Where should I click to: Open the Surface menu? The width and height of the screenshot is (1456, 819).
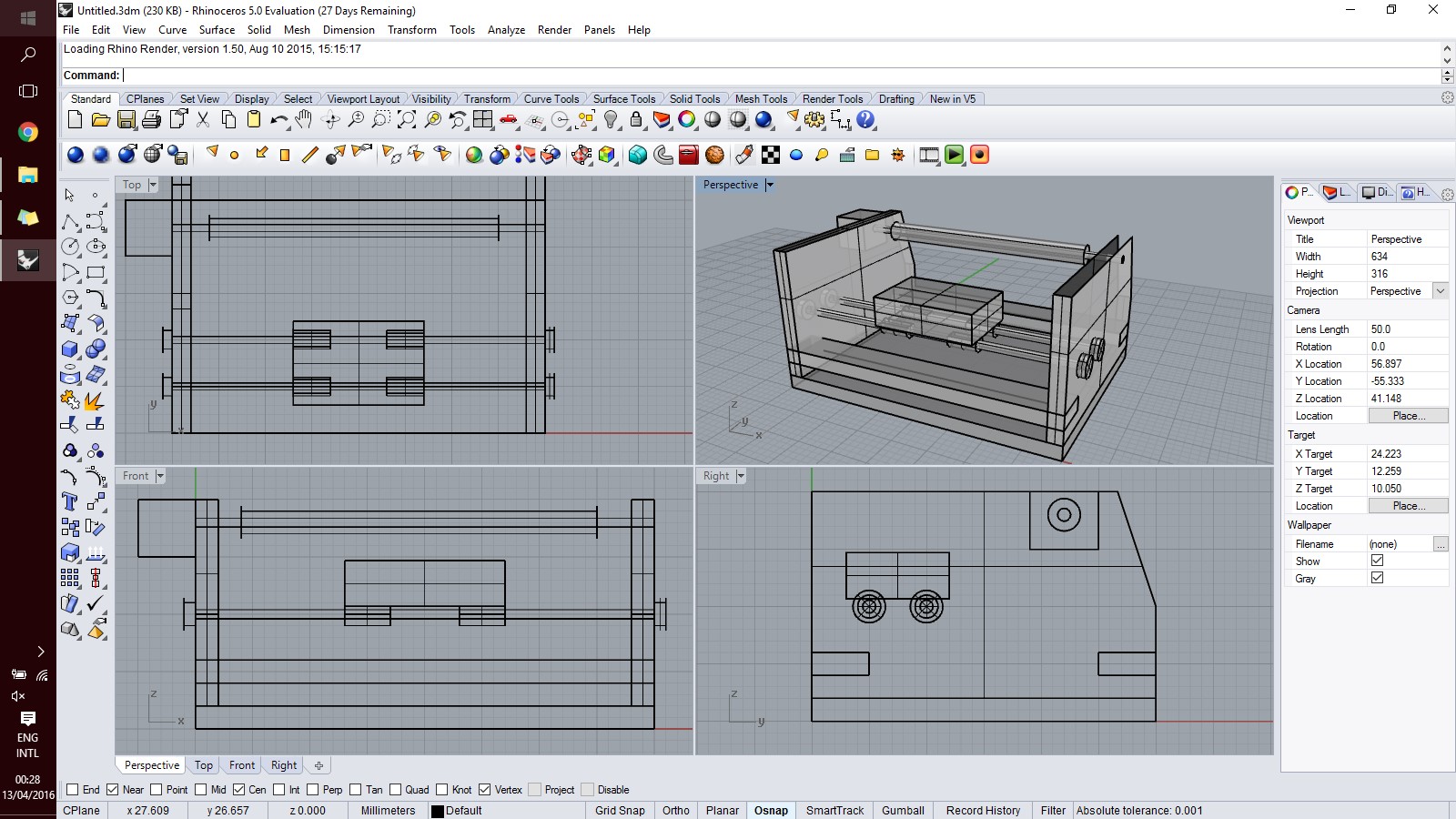[x=217, y=30]
